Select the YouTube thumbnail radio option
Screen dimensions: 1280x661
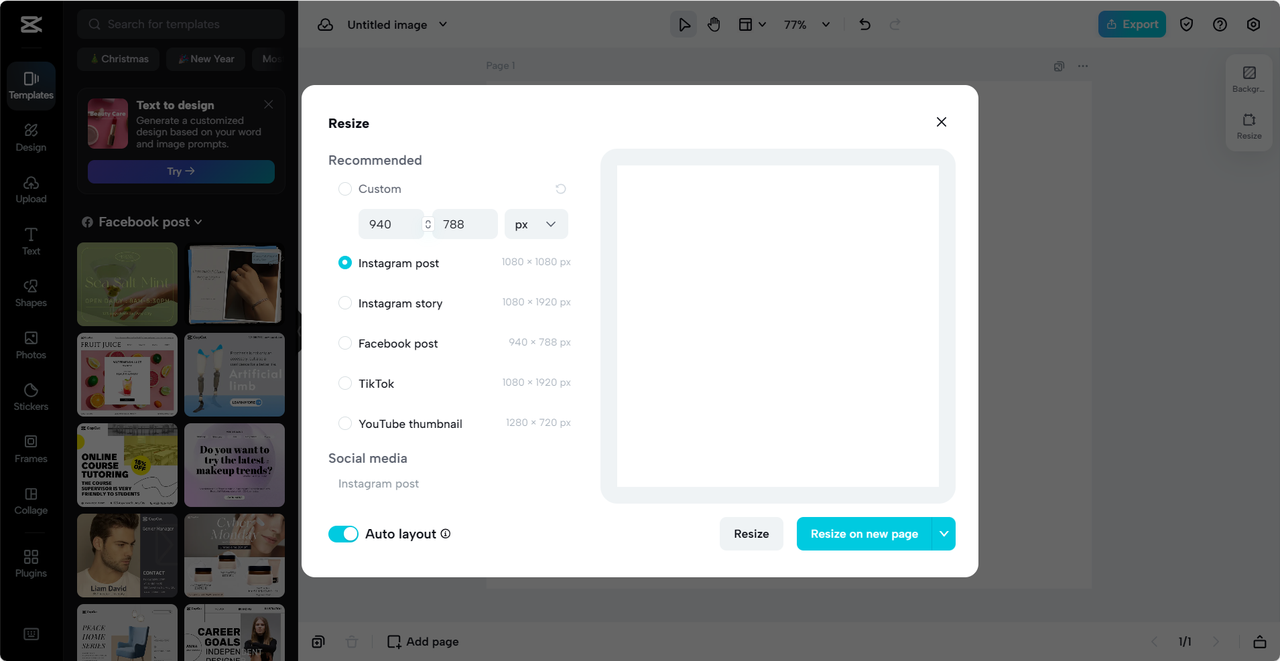[x=345, y=424]
